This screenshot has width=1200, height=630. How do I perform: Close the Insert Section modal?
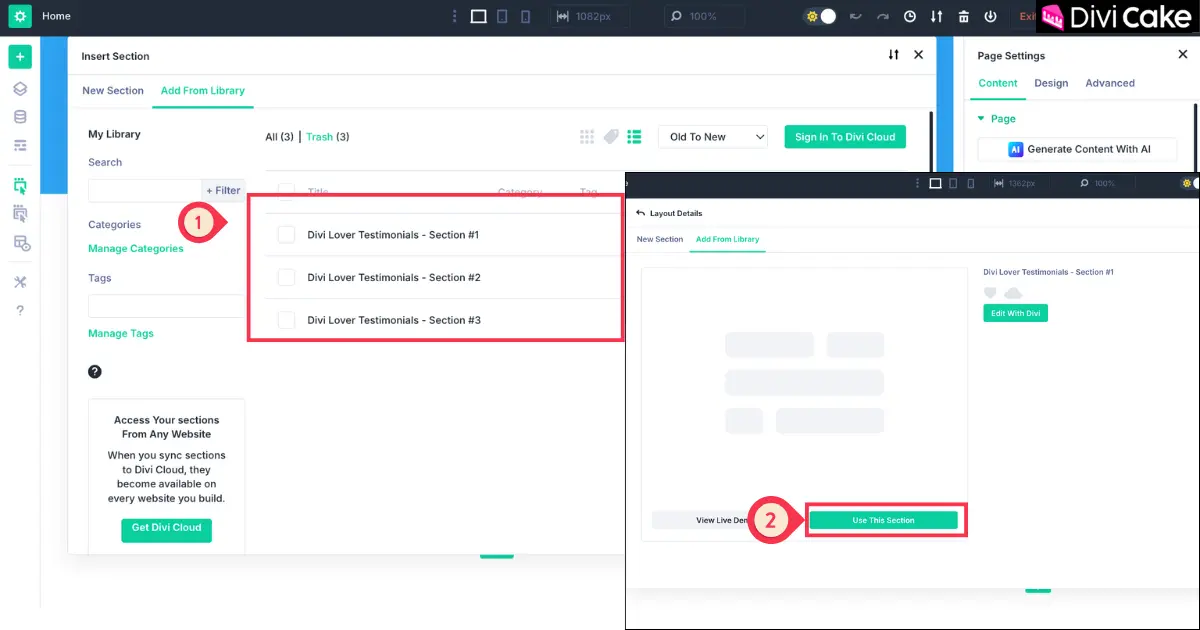(918, 55)
